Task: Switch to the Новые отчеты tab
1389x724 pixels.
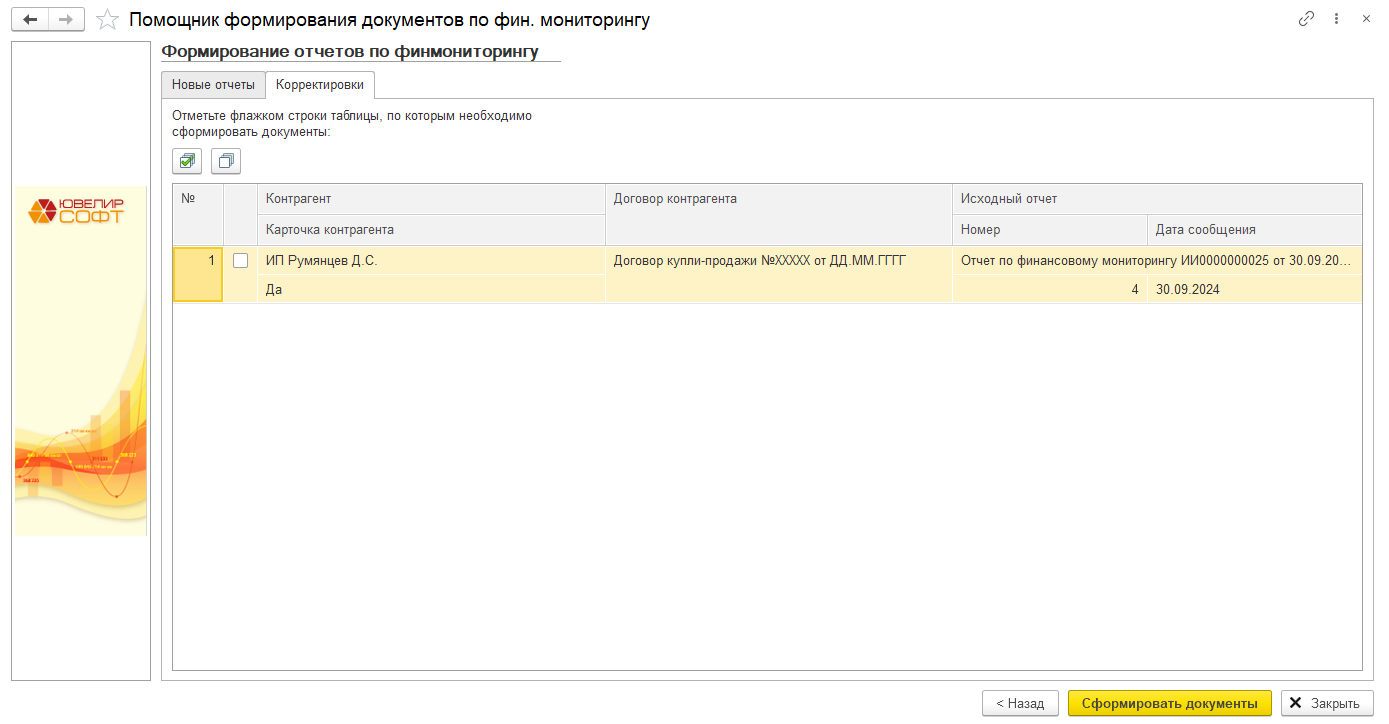Action: pos(213,85)
